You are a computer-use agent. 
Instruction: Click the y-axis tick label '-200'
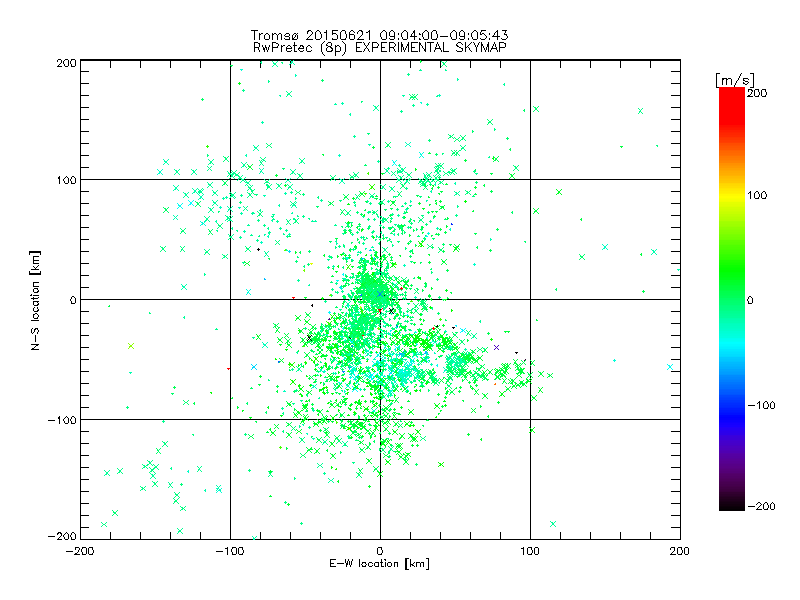click(x=62, y=536)
